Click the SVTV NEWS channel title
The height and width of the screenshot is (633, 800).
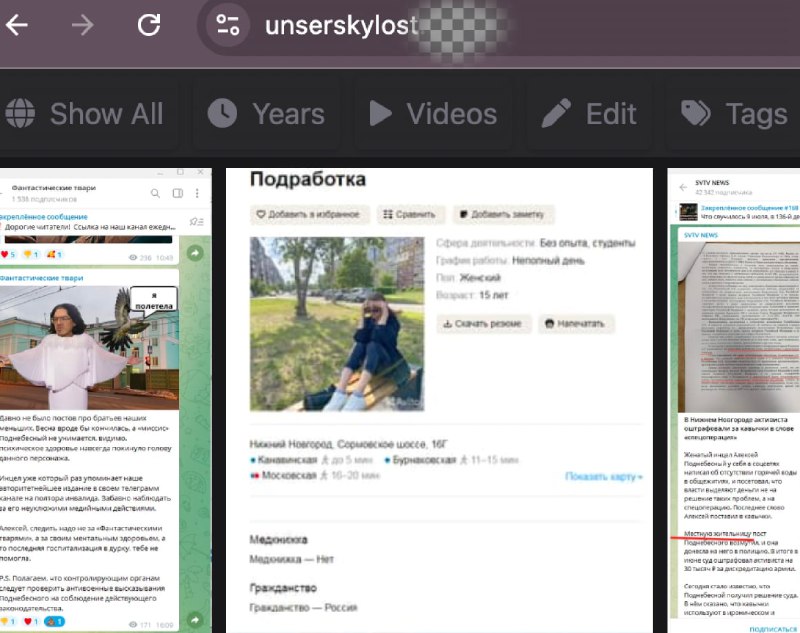coord(712,183)
